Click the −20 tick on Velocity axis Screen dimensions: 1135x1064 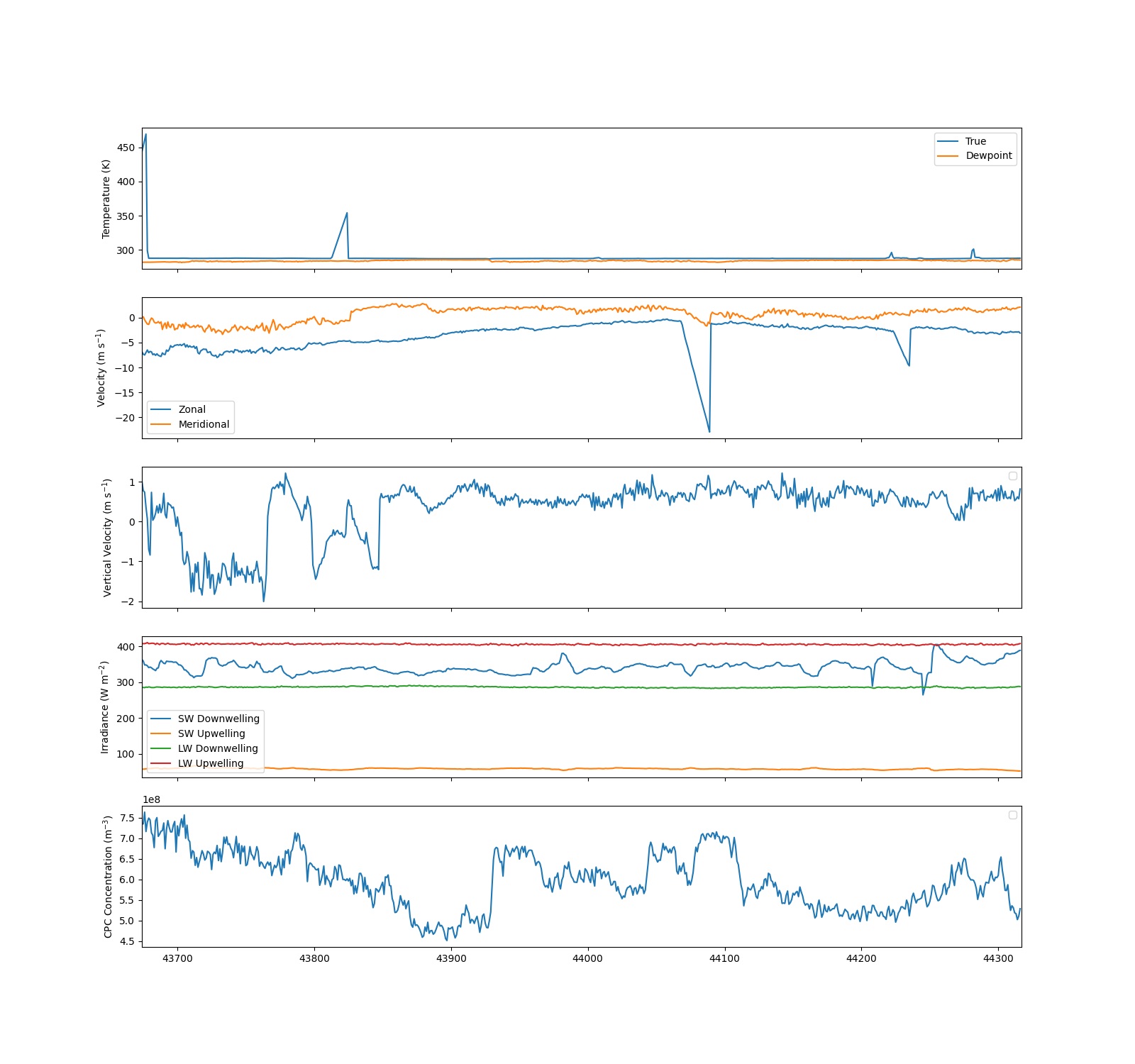click(x=125, y=417)
